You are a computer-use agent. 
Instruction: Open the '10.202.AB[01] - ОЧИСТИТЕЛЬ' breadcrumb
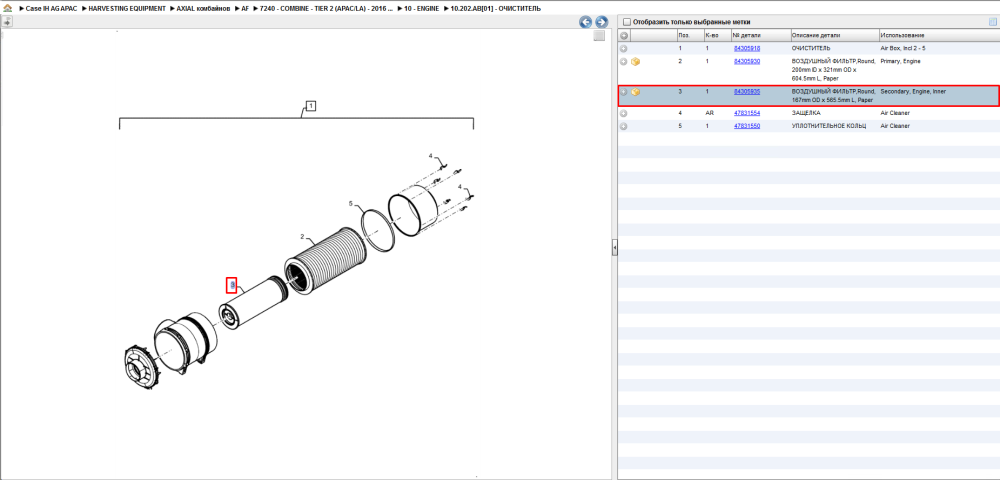point(496,9)
